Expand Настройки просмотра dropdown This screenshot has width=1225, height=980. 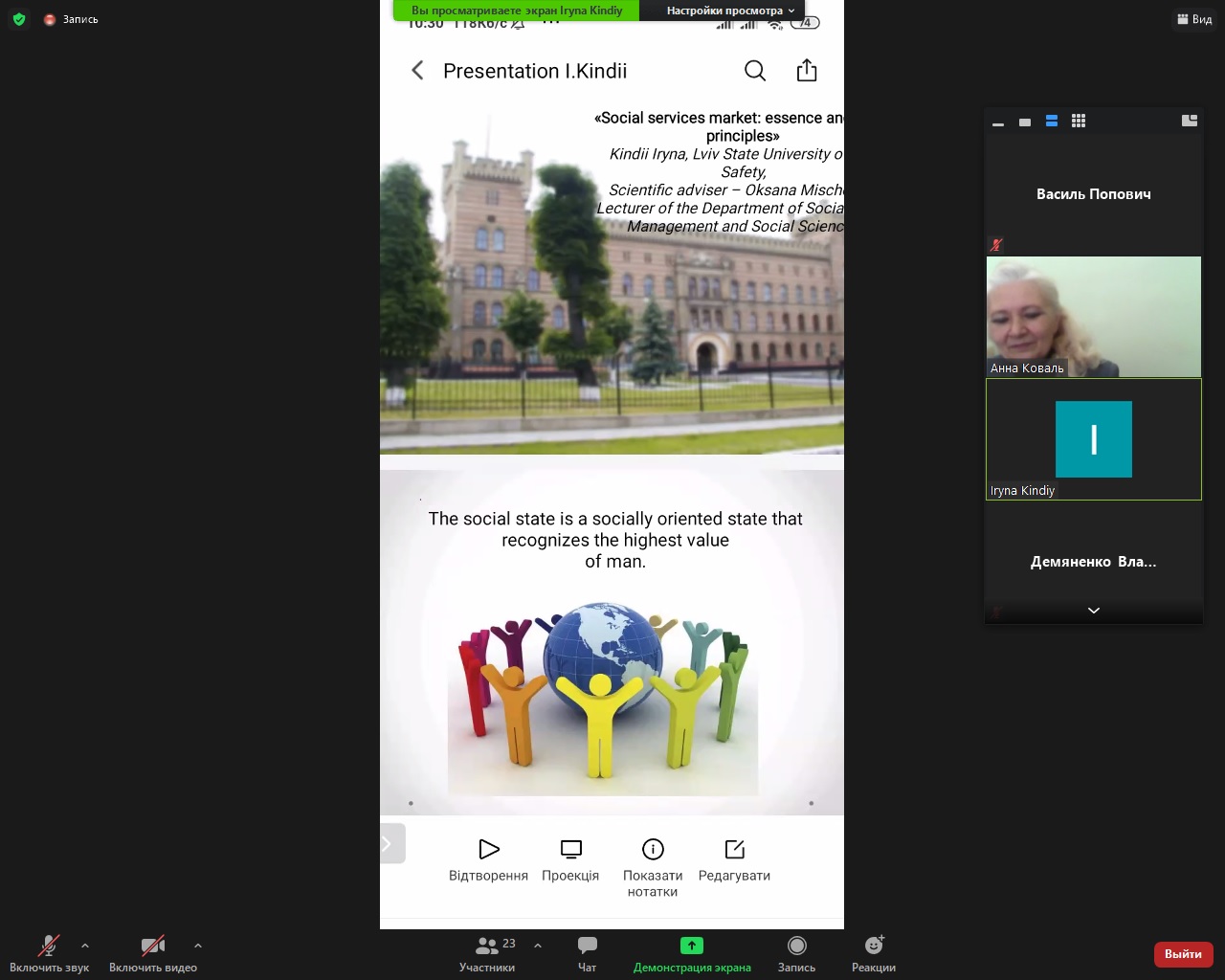tap(731, 11)
